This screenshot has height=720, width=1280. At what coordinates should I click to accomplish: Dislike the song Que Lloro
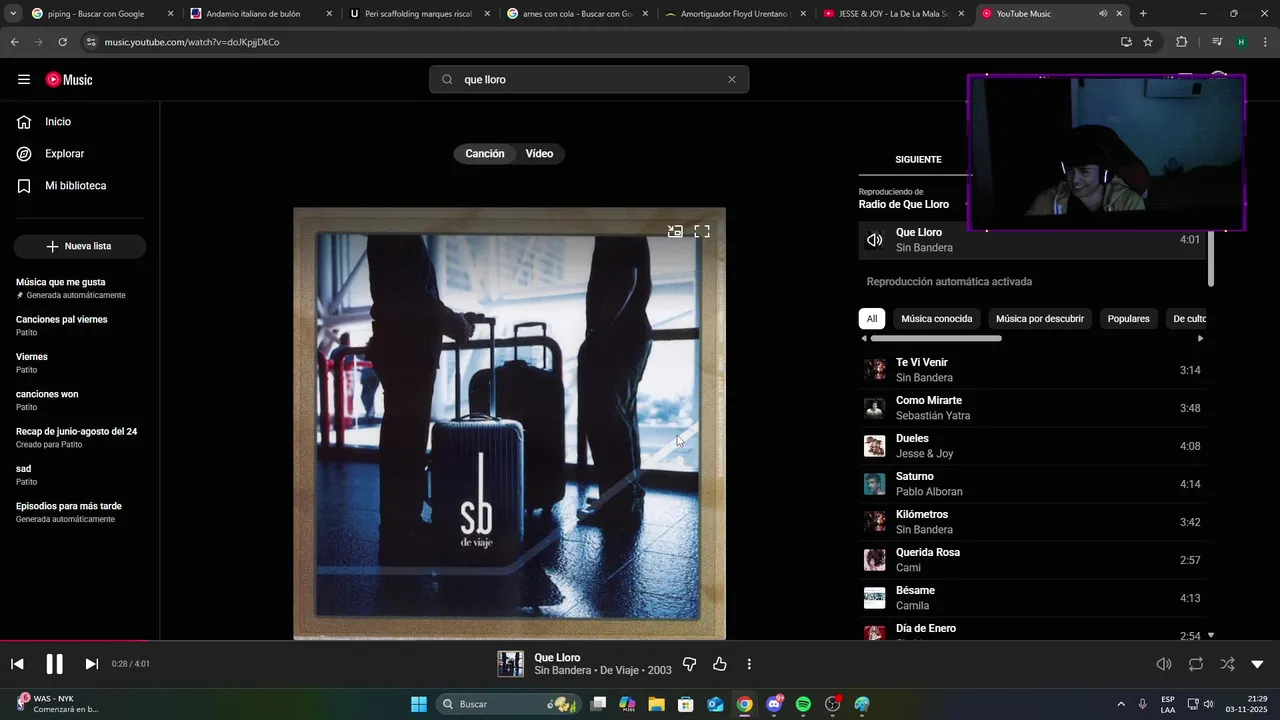pos(689,664)
